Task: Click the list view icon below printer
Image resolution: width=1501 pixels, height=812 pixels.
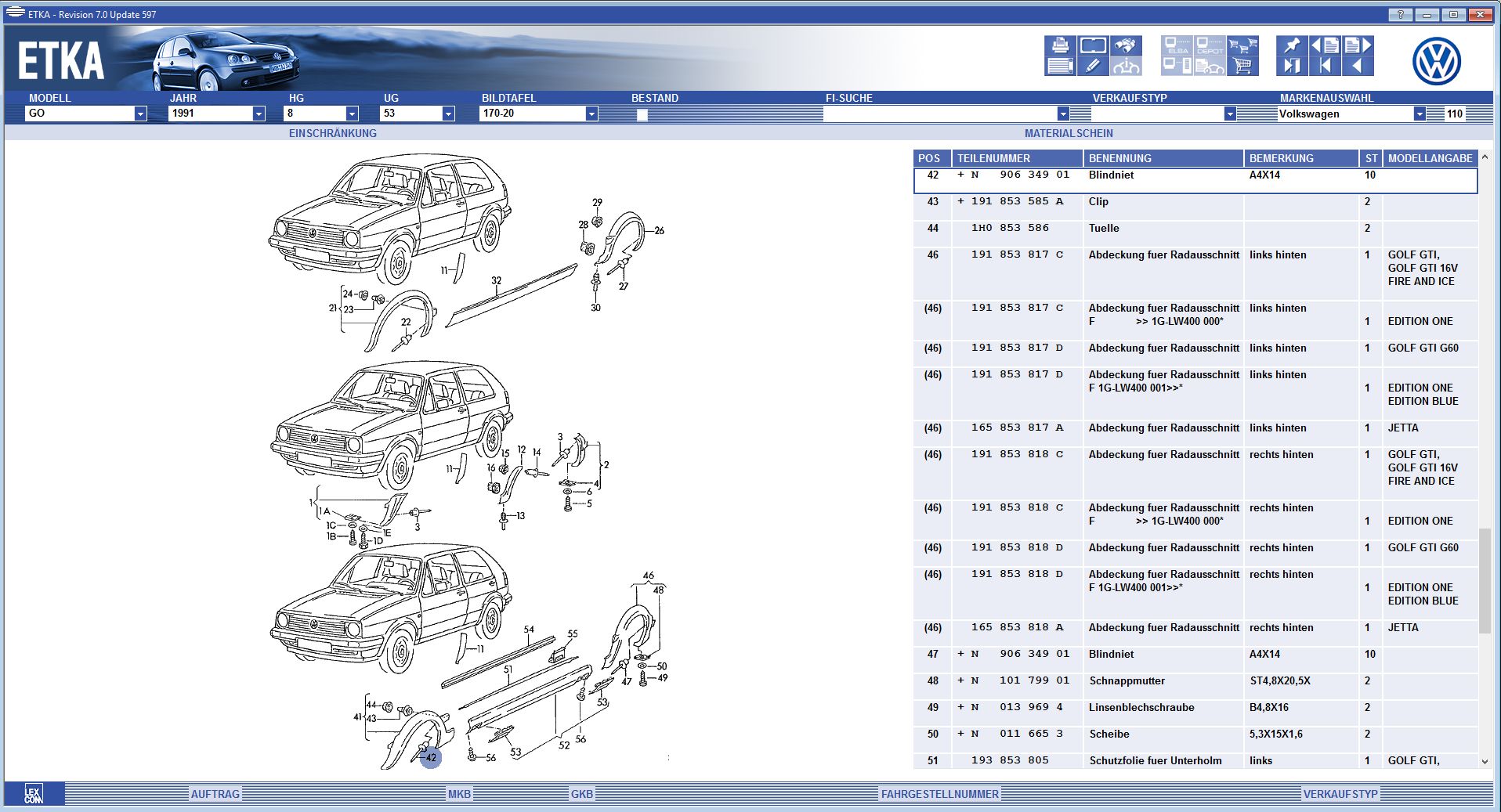Action: pyautogui.click(x=1060, y=67)
